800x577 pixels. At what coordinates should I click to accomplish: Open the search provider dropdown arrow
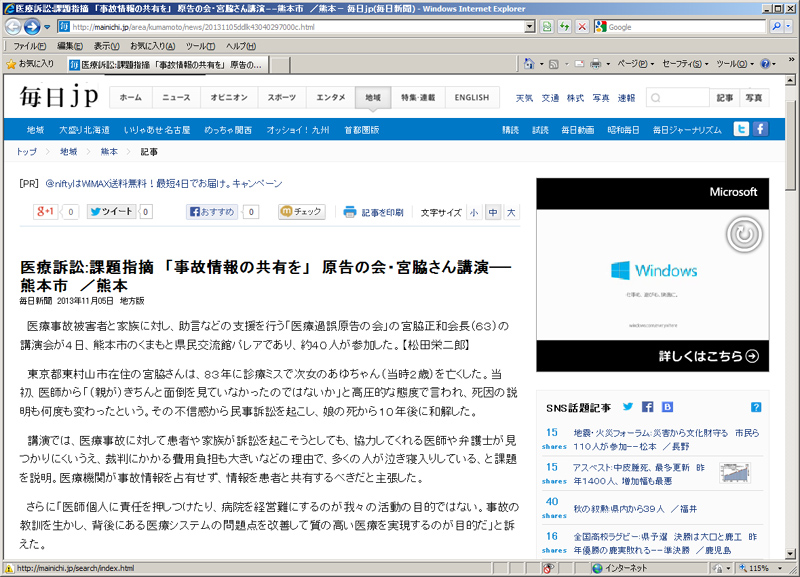(788, 27)
